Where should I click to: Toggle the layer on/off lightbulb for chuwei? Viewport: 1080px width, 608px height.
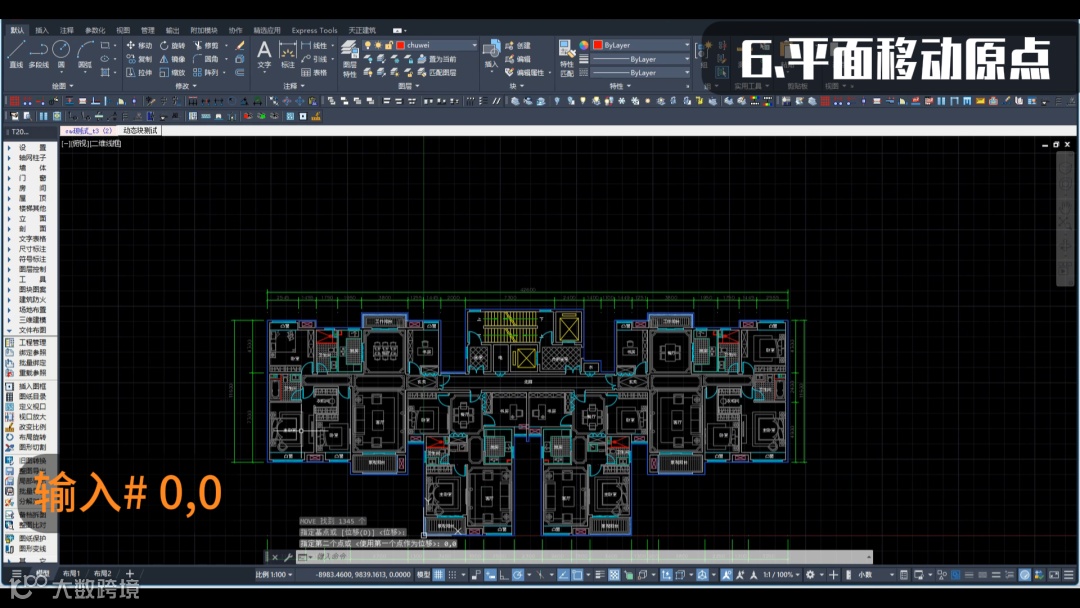[368, 45]
